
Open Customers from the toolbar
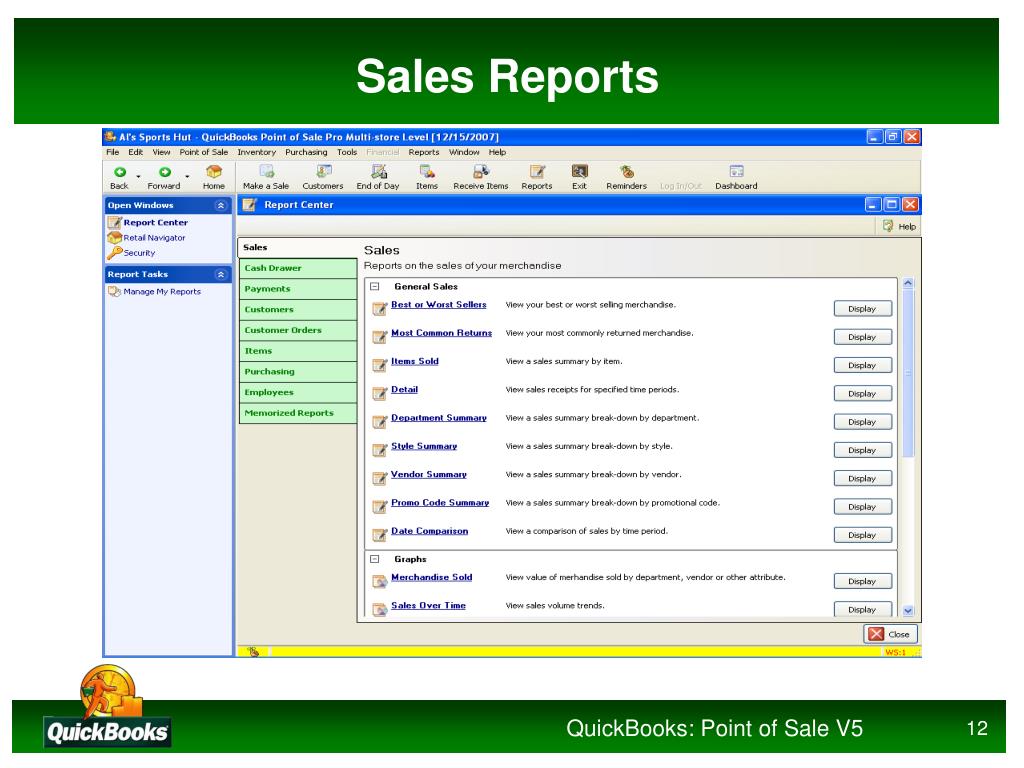(323, 177)
